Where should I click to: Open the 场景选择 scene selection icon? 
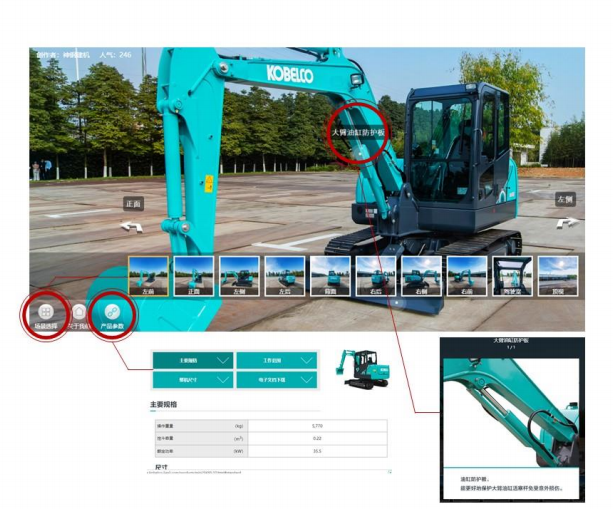[46, 313]
